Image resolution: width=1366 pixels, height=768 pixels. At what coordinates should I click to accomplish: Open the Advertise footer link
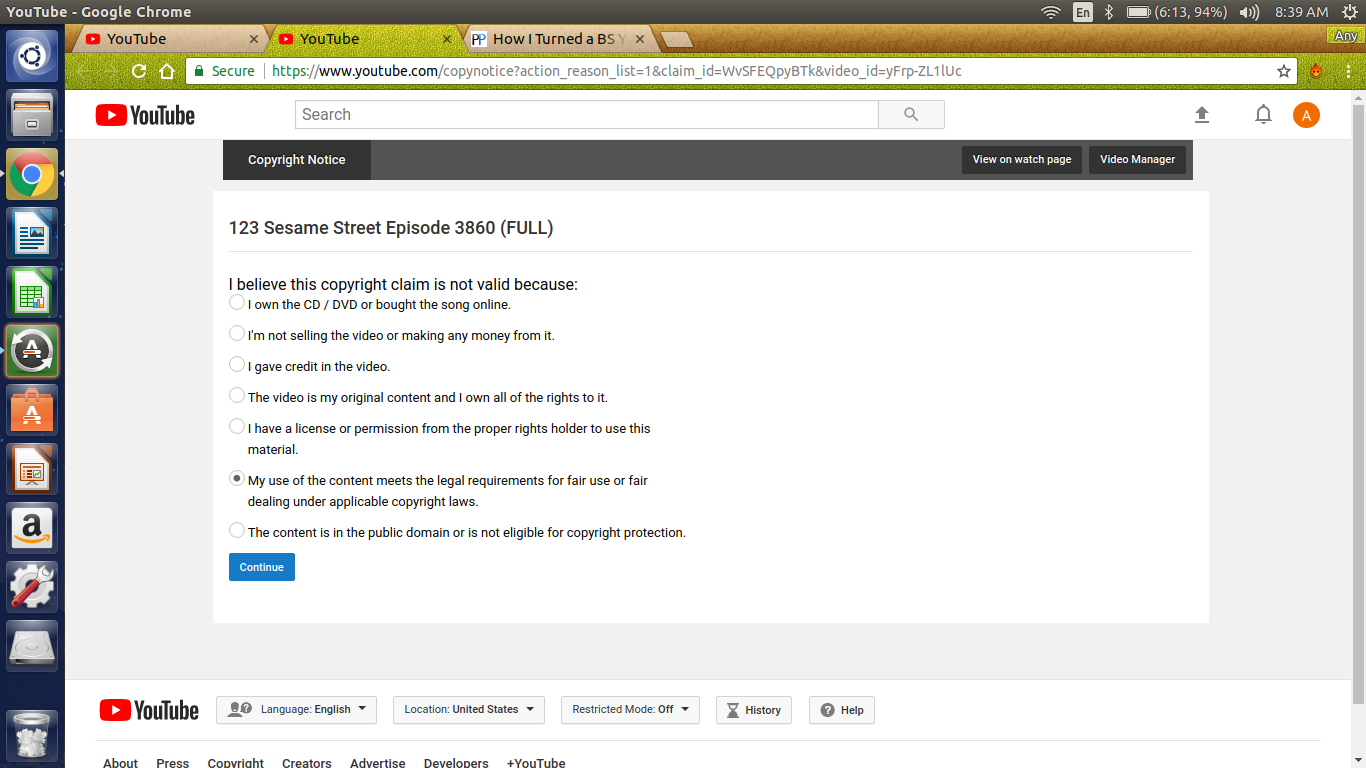378,763
